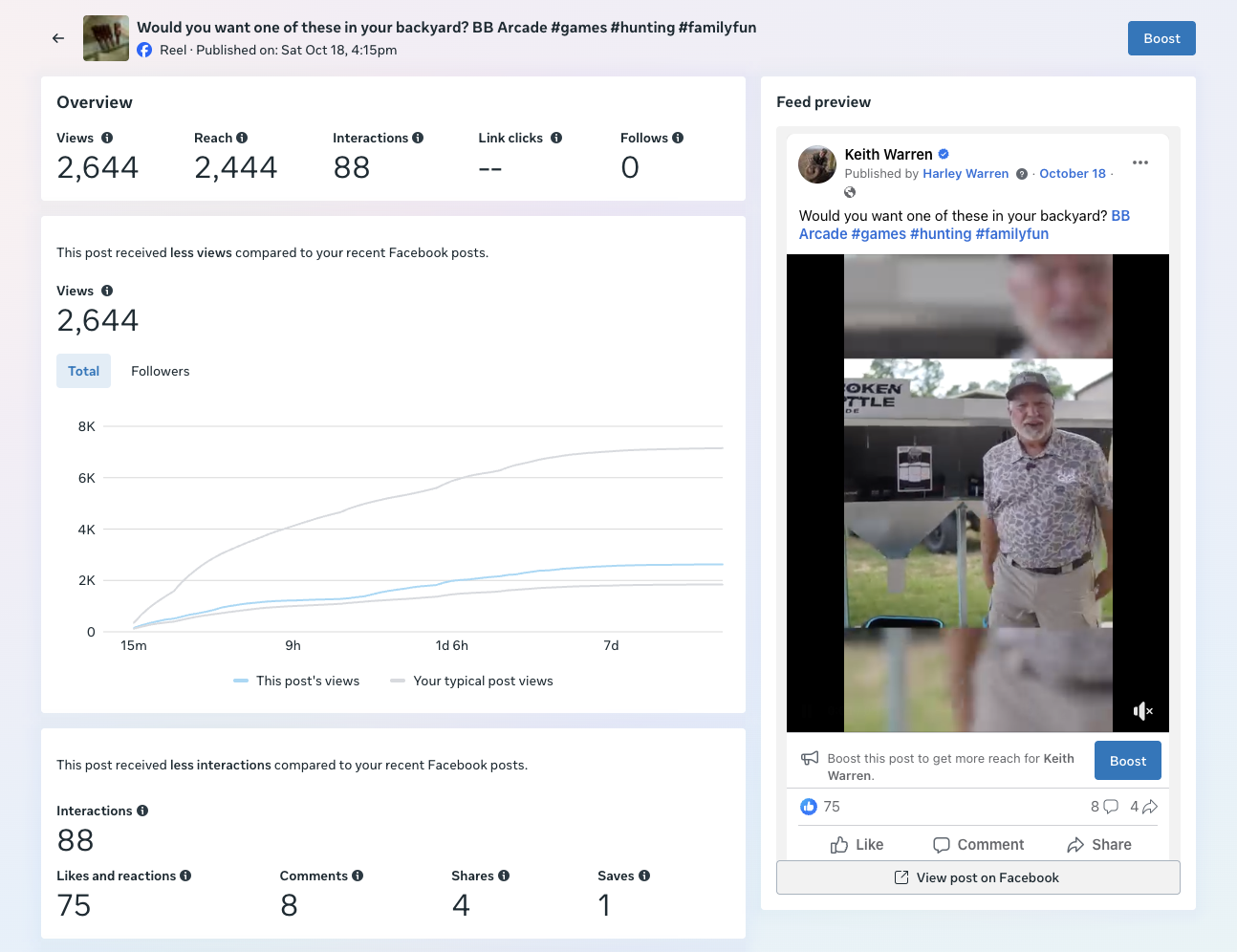Switch to the Followers tab
This screenshot has height=952, width=1237.
[x=161, y=371]
